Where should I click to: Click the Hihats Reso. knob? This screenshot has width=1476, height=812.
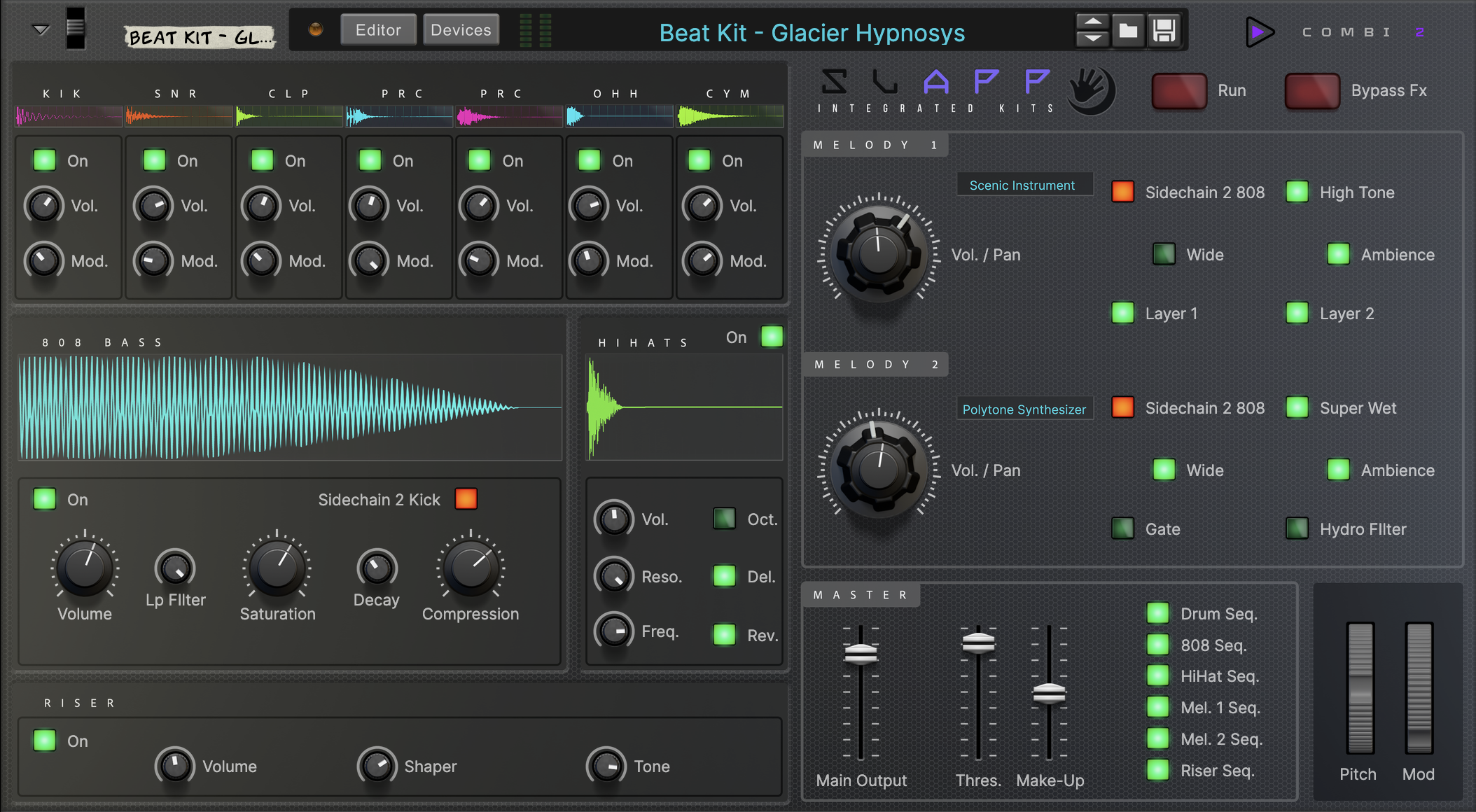pyautogui.click(x=614, y=576)
